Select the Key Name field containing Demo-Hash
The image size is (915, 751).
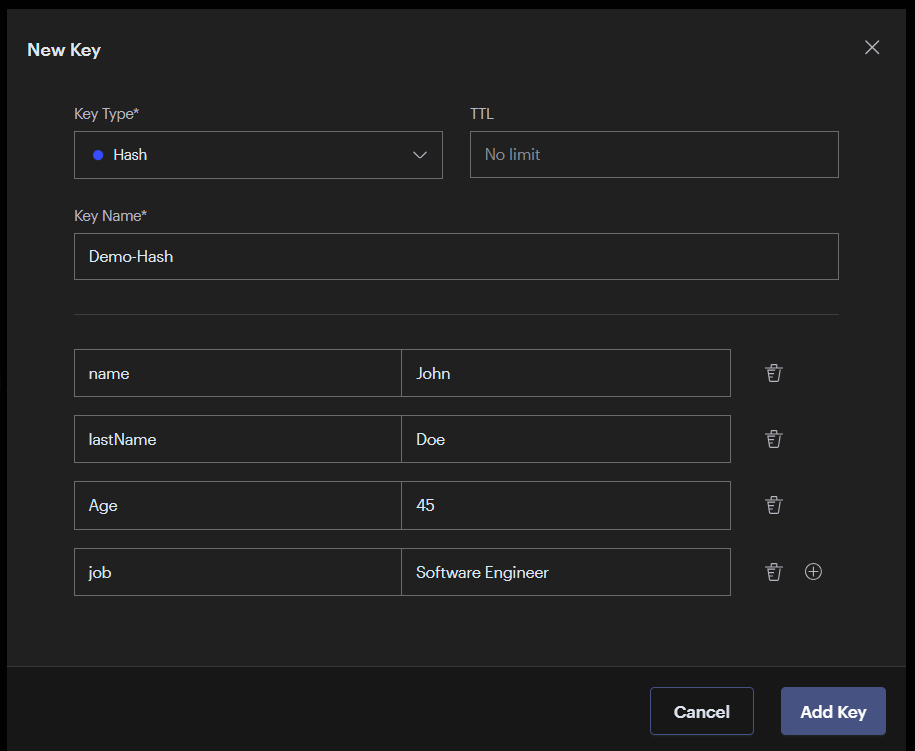click(455, 256)
